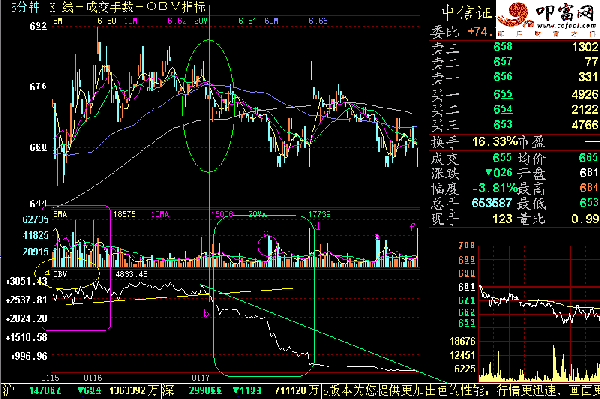Click the magenta letter f above last volume bar
This screenshot has height=399, width=600.
click(412, 227)
